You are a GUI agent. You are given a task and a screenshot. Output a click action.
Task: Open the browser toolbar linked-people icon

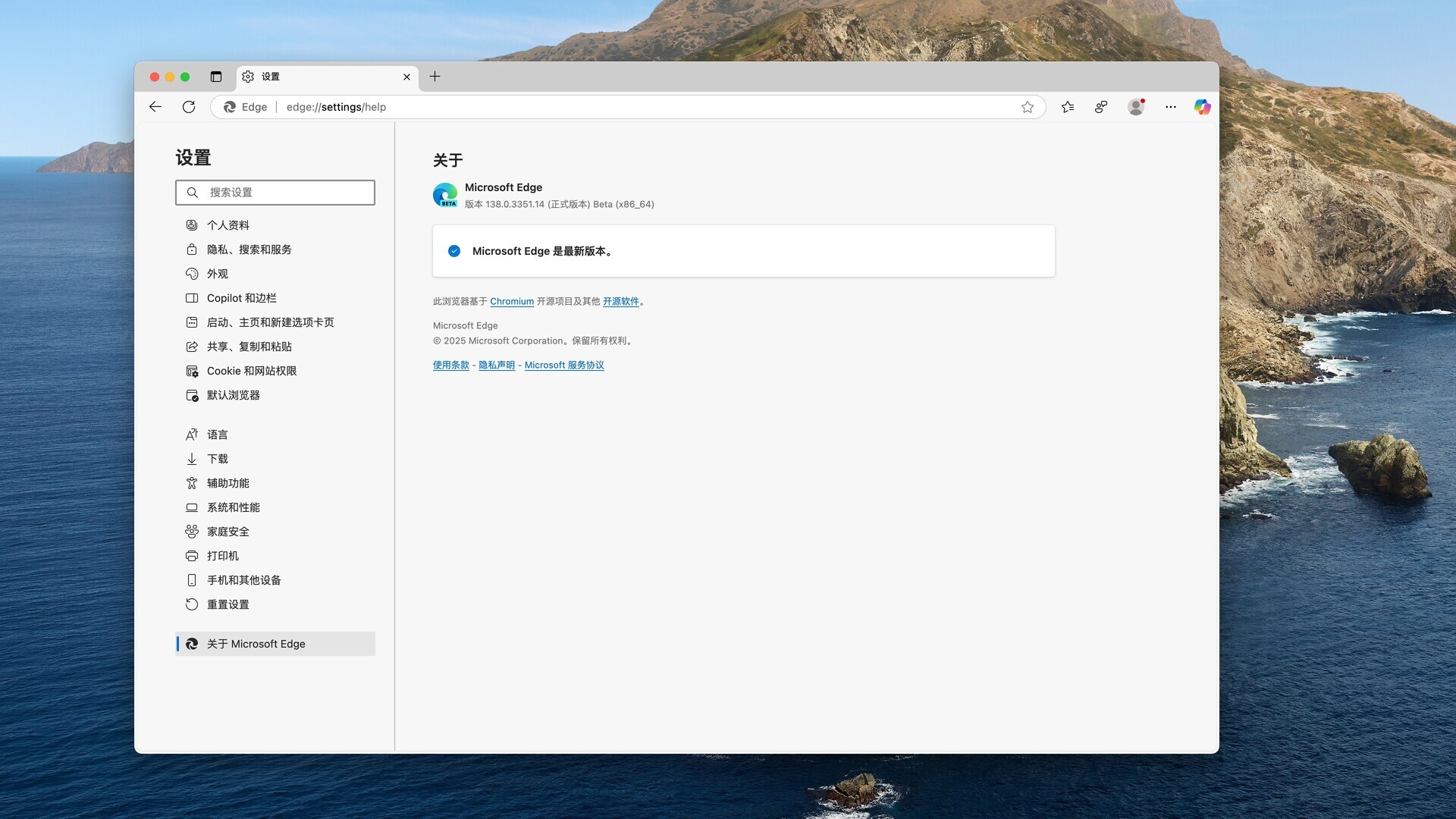[1101, 107]
